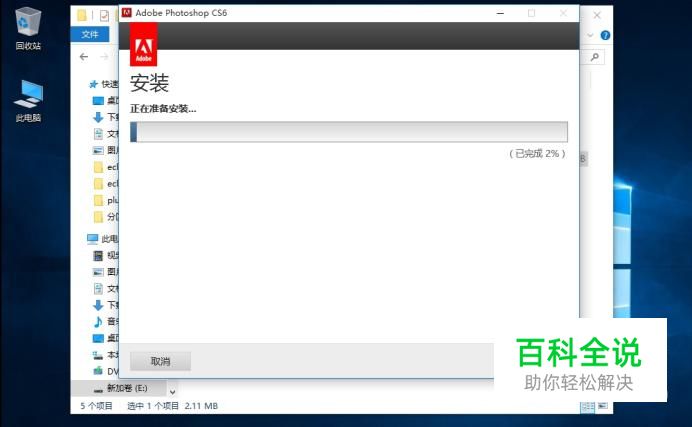Open the 文档 folder under This PC
The image size is (692, 427).
[x=105, y=288]
